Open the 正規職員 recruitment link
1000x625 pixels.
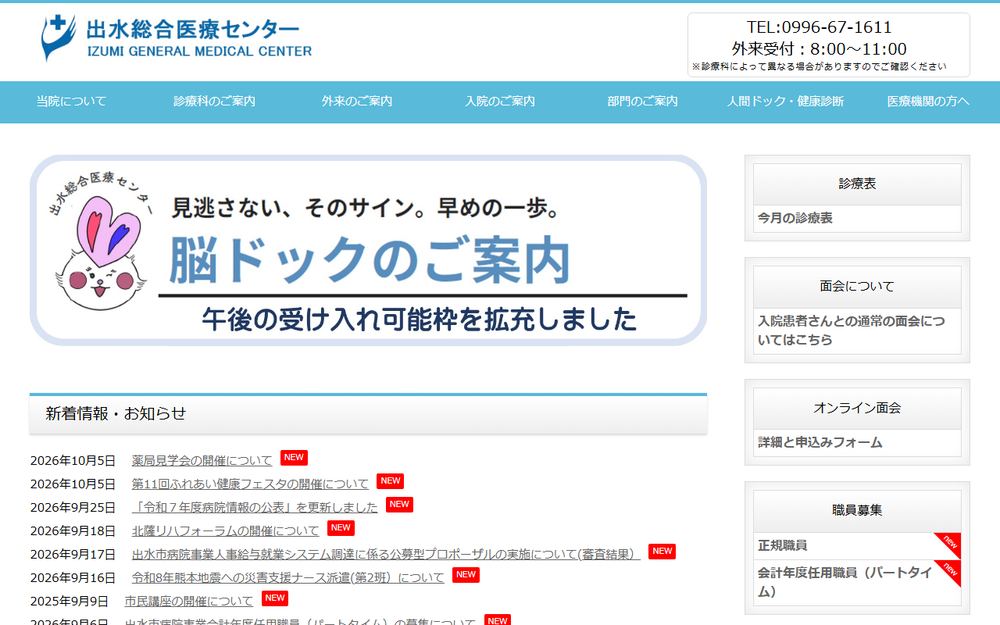point(783,545)
